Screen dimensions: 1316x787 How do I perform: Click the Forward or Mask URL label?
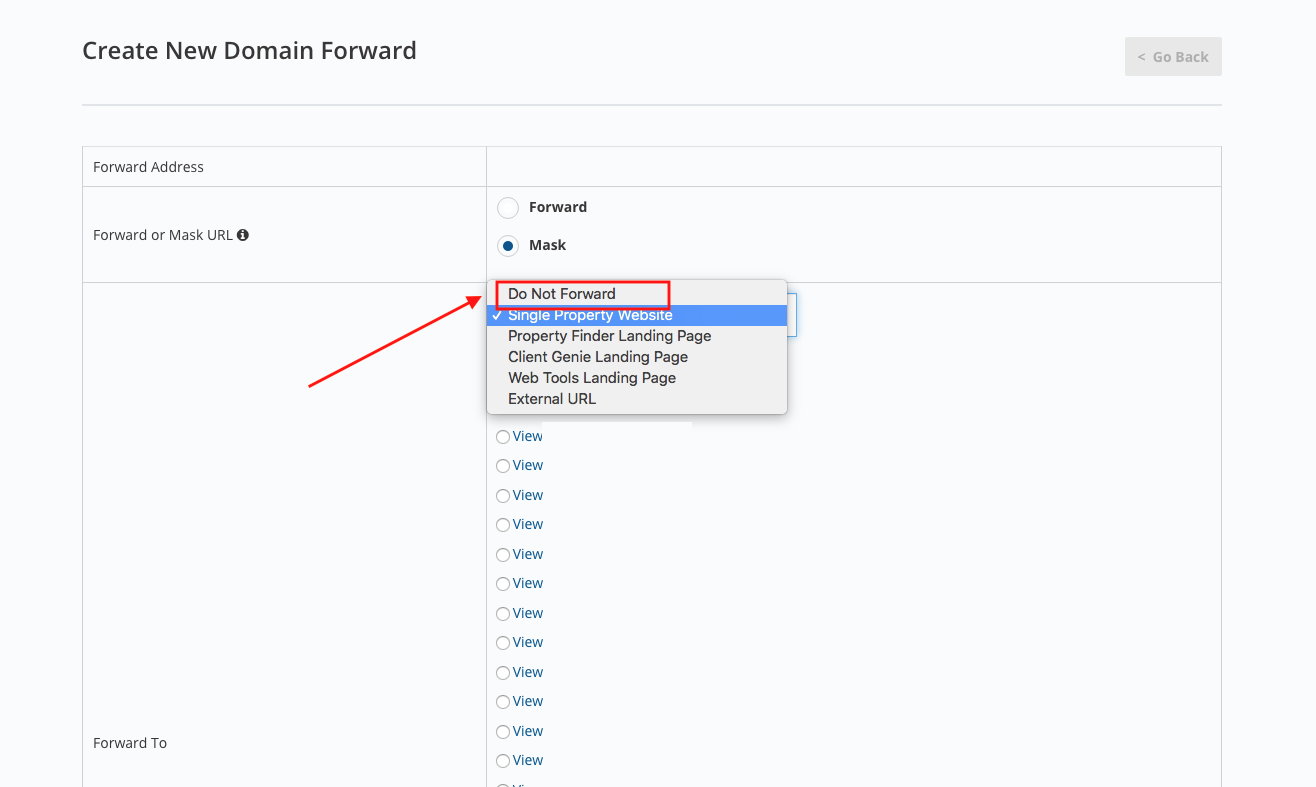click(163, 235)
